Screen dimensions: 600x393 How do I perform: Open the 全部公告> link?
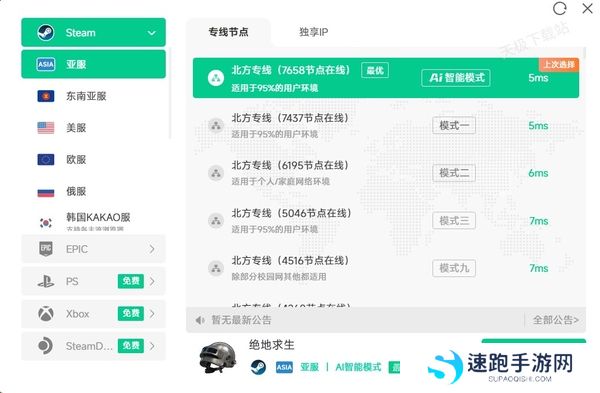[556, 320]
